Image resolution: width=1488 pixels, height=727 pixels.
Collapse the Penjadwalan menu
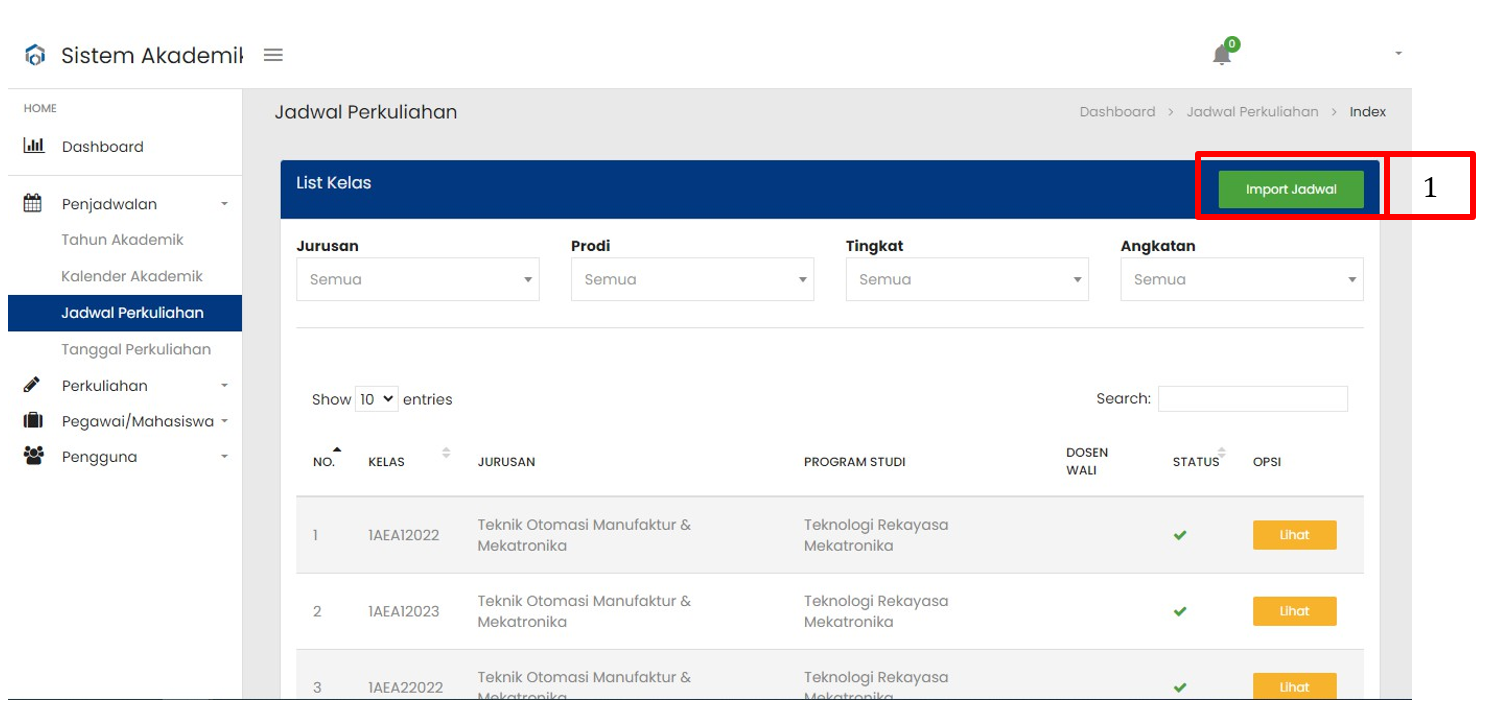[x=125, y=204]
